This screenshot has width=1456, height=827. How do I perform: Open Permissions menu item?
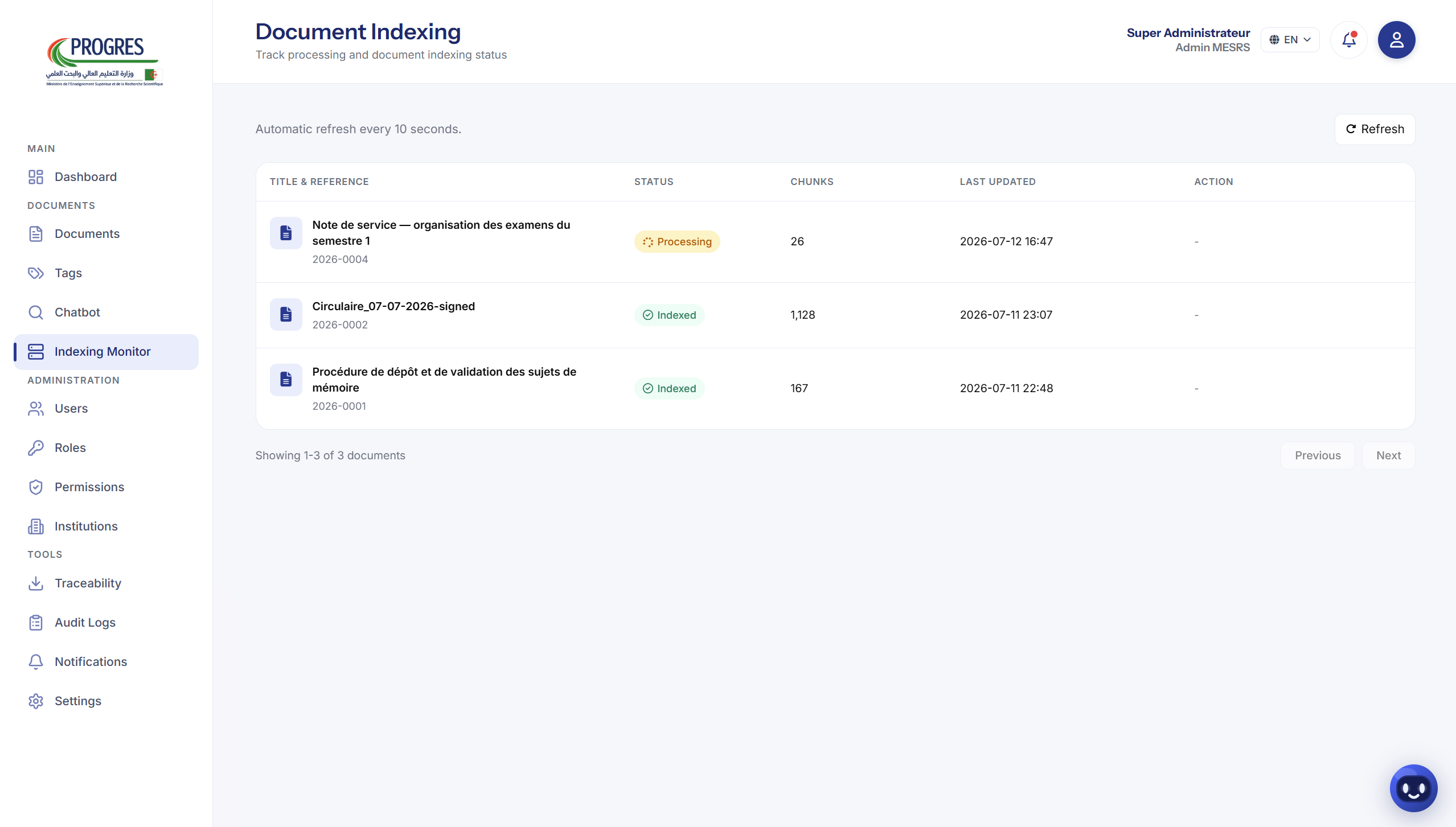106,487
